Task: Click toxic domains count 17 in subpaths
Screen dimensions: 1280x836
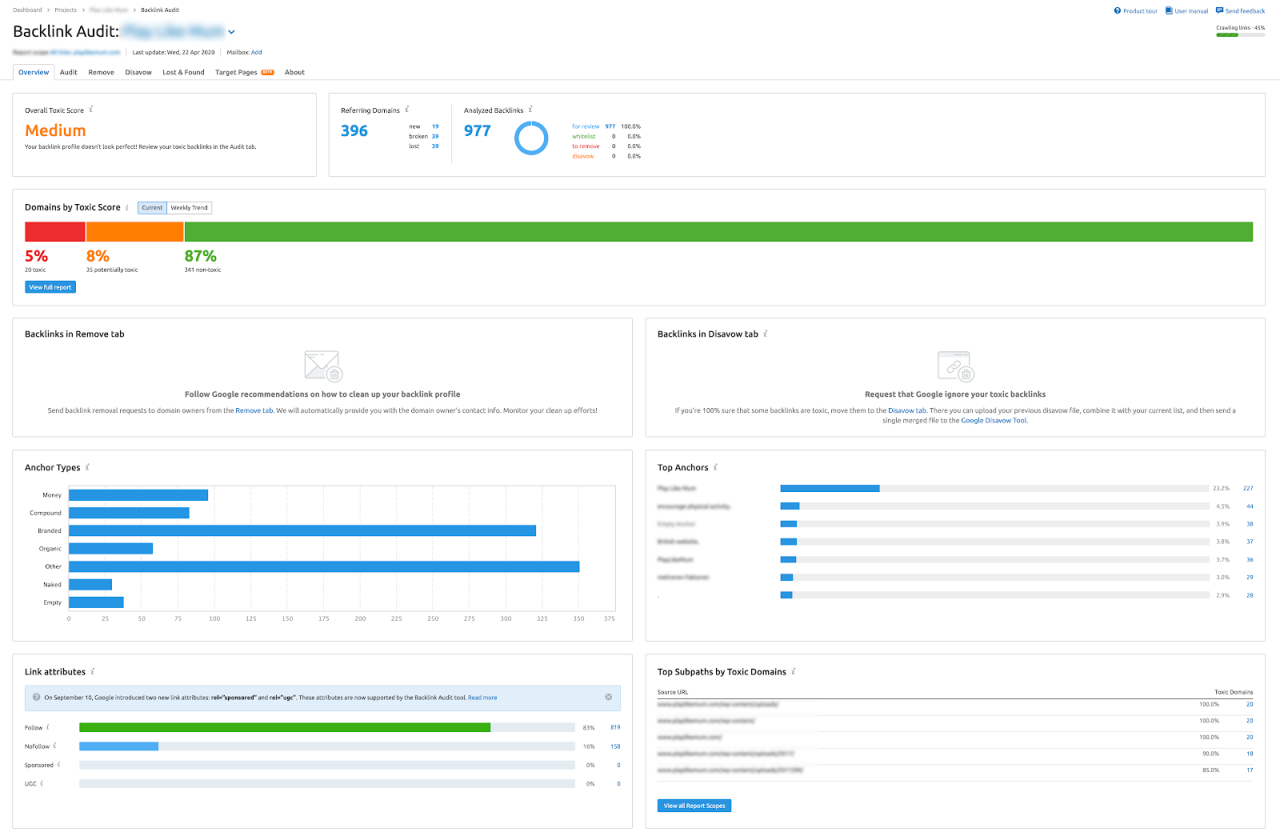Action: point(1250,770)
